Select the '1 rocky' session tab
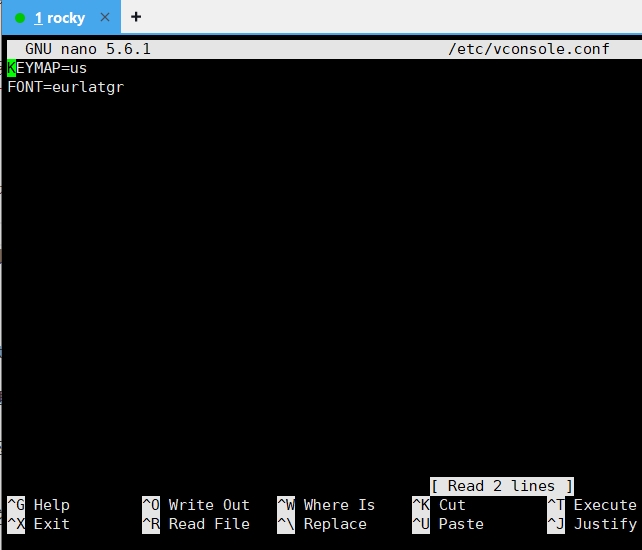This screenshot has height=550, width=642. click(x=61, y=18)
